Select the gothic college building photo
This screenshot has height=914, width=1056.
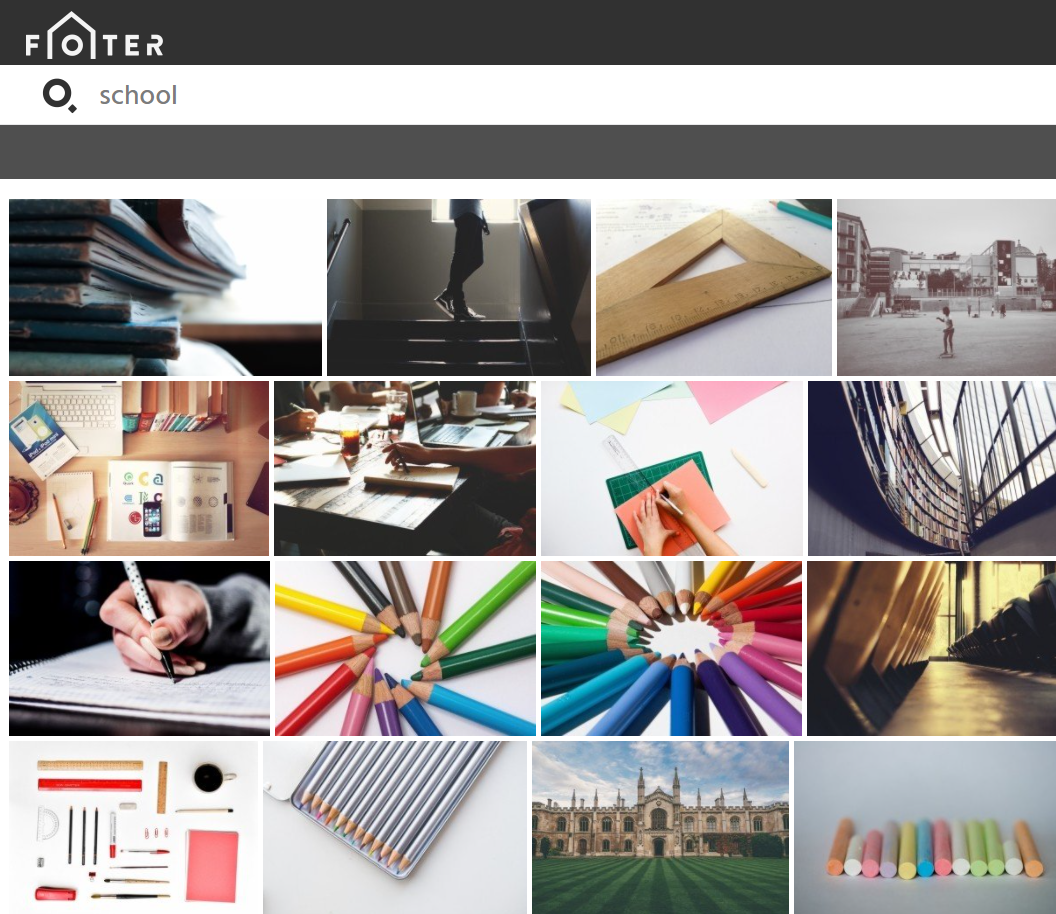660,827
